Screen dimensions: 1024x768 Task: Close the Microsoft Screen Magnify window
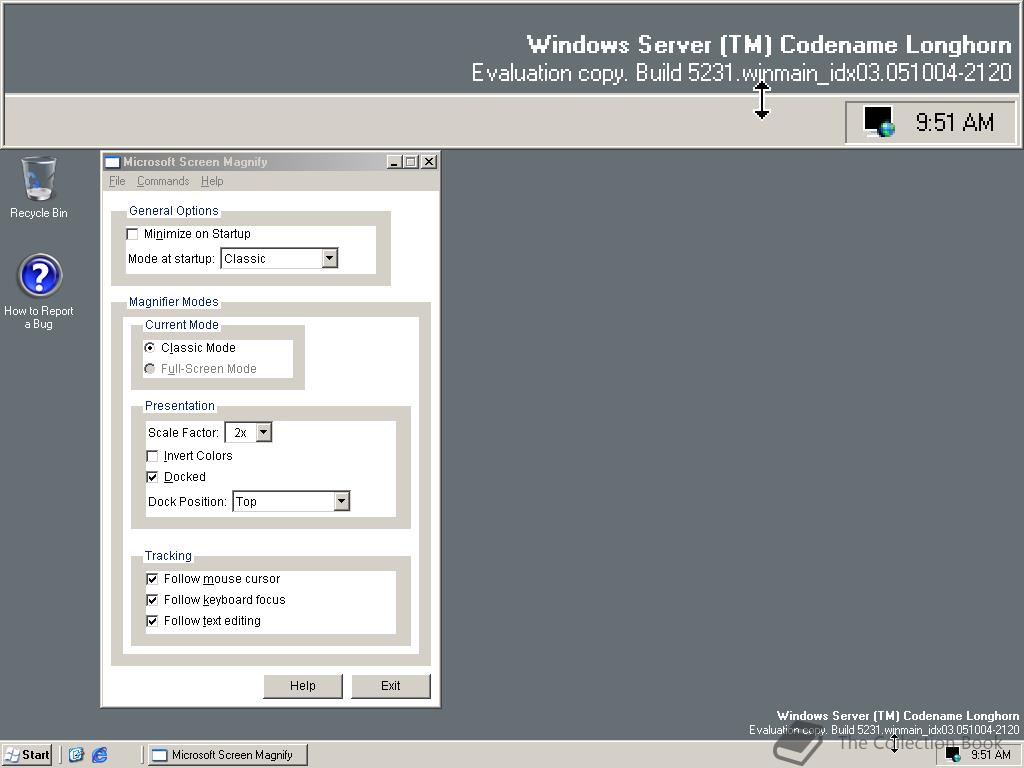pyautogui.click(x=429, y=162)
